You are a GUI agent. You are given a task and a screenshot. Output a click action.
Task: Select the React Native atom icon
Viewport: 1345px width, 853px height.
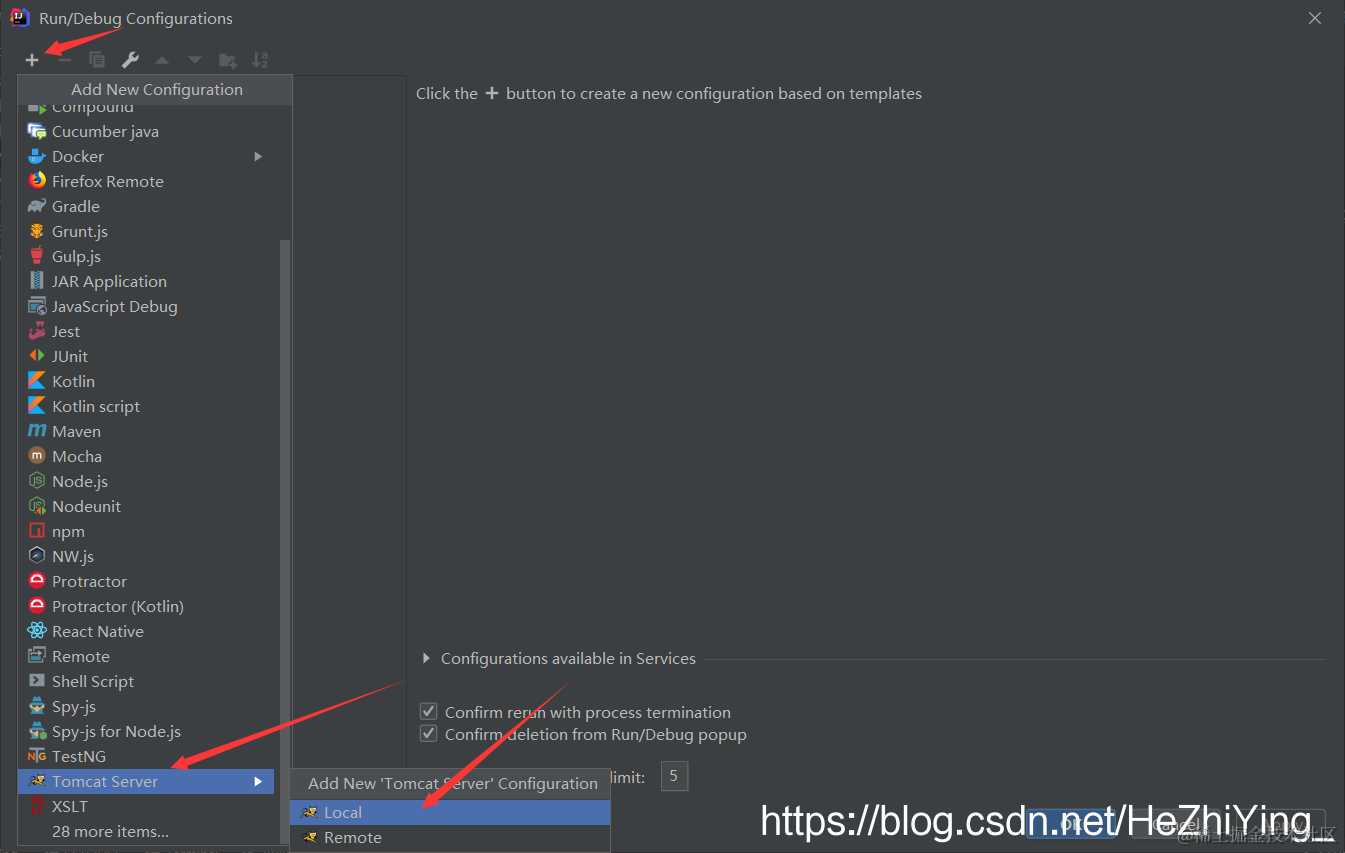click(37, 631)
